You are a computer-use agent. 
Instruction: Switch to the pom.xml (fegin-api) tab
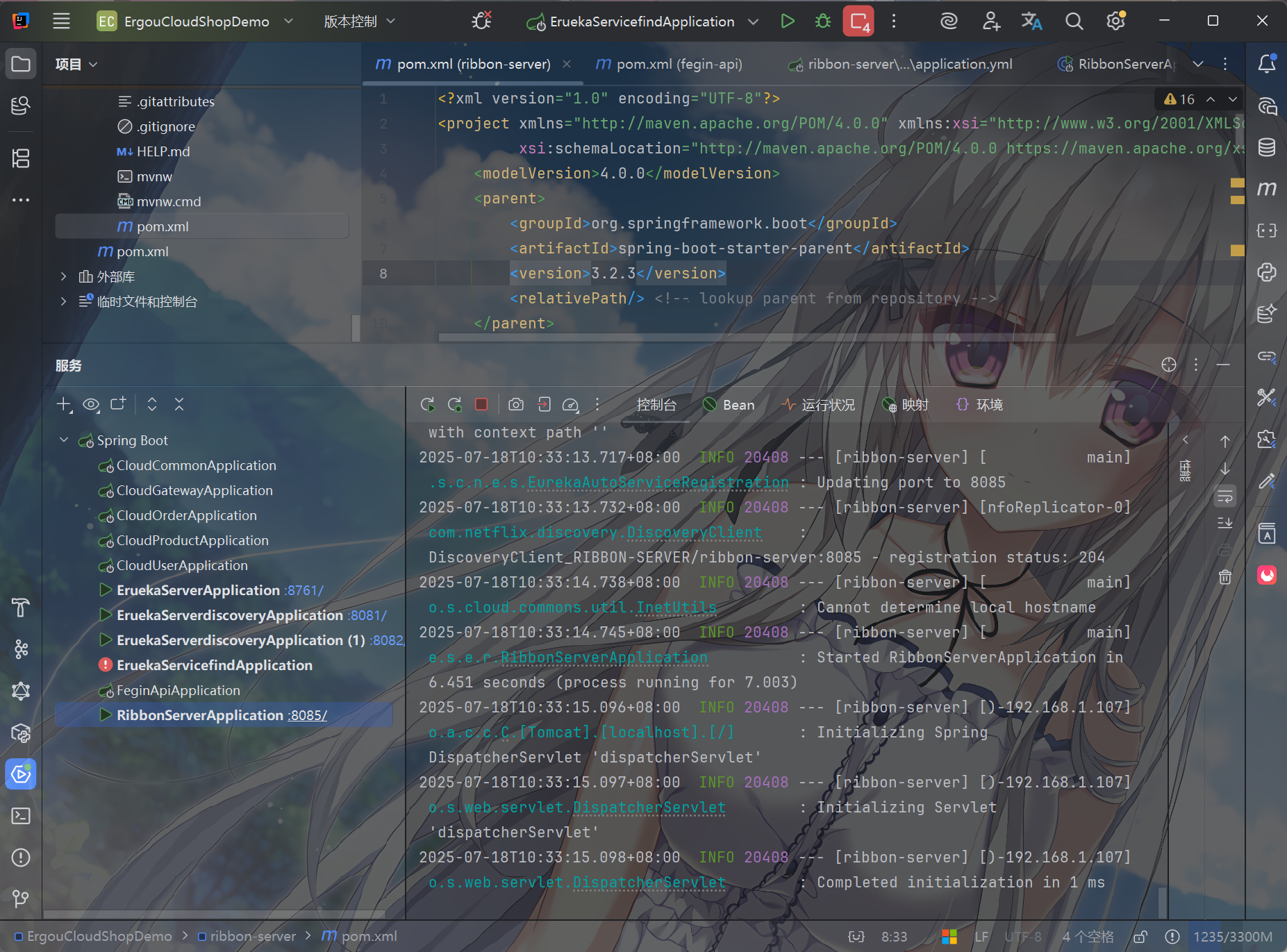click(670, 64)
